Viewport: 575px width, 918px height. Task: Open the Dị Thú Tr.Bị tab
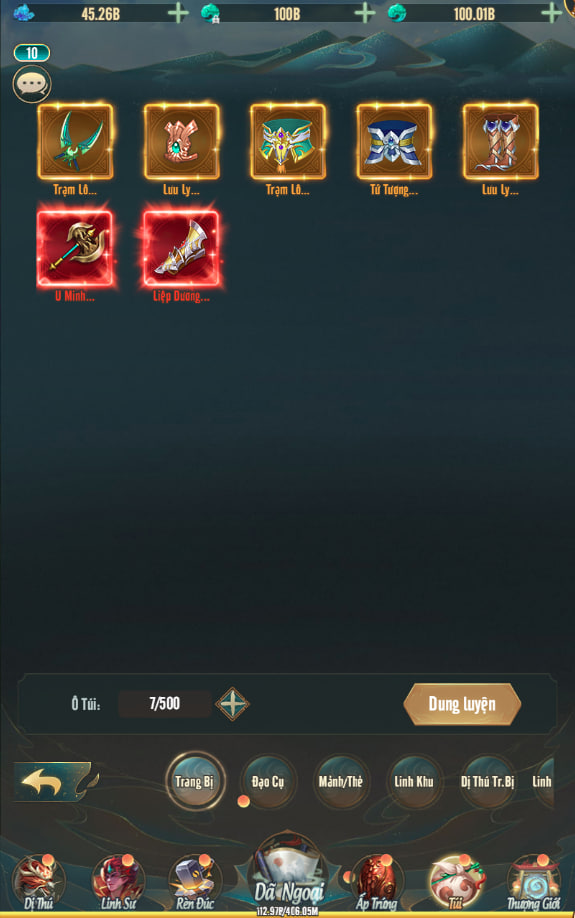coord(487,782)
